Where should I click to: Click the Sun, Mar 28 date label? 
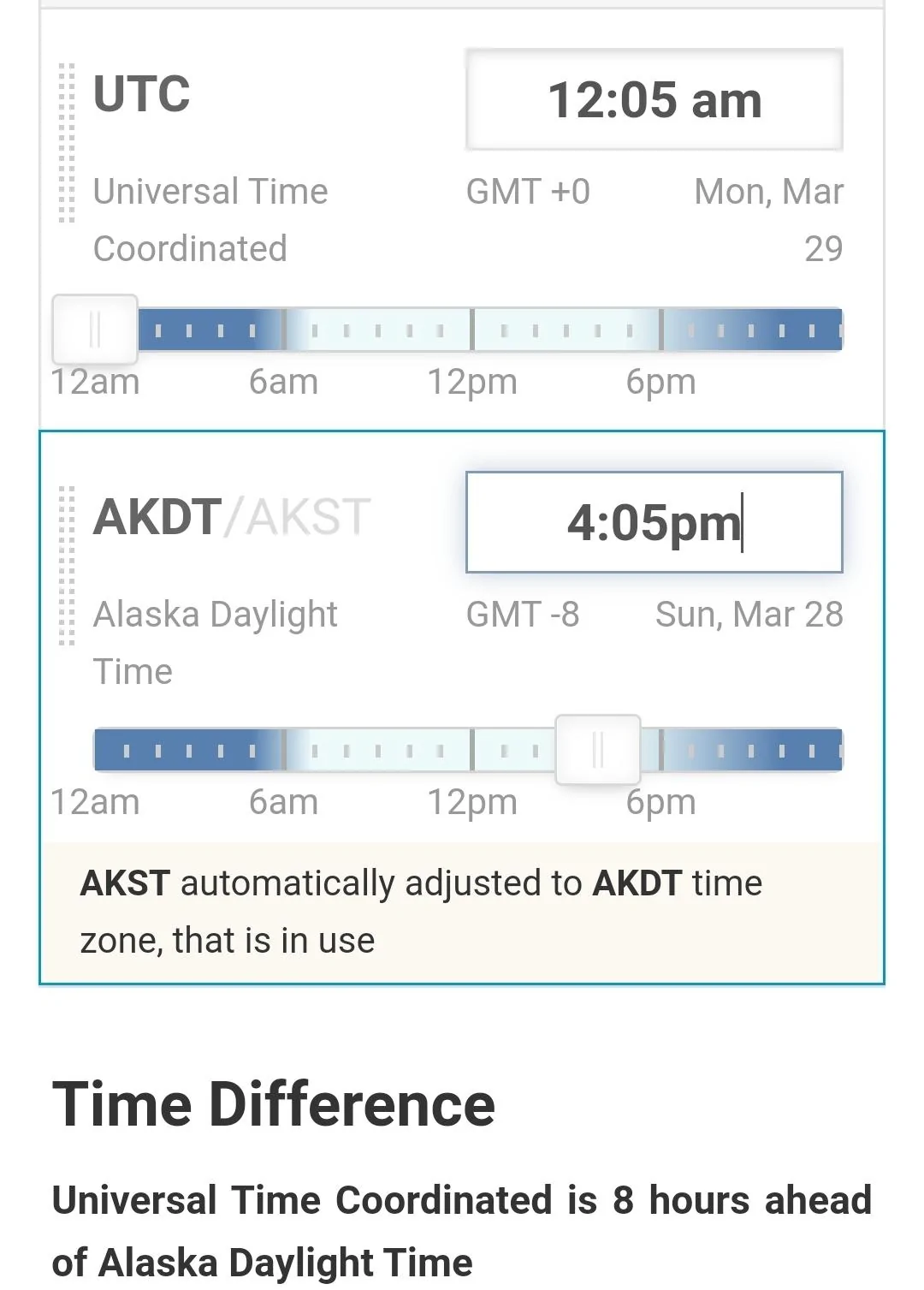[x=749, y=614]
